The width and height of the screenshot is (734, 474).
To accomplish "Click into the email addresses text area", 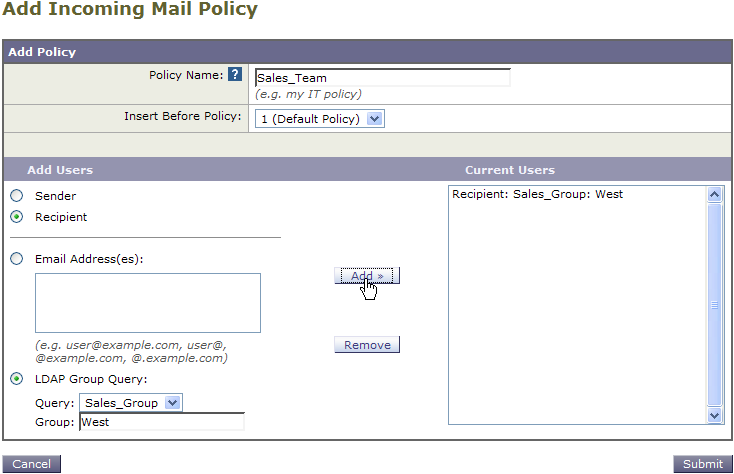I will 148,303.
